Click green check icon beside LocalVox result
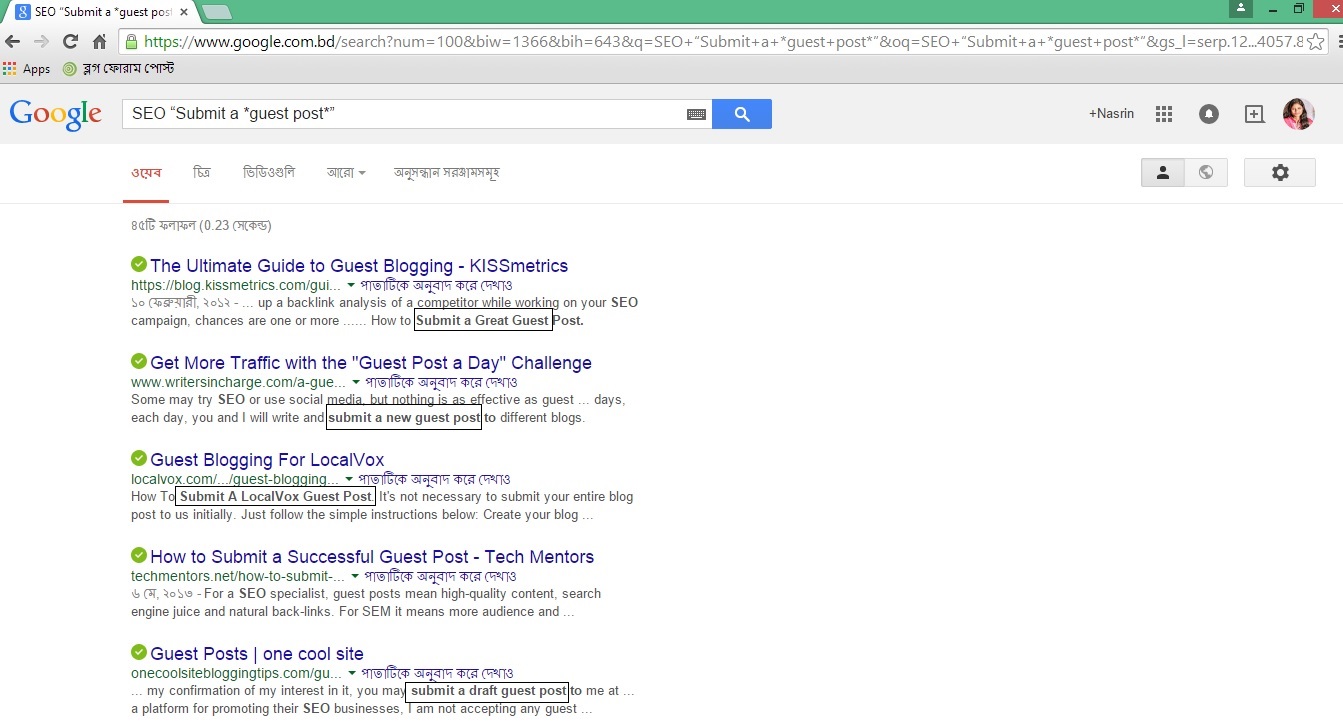Viewport: 1343px width, 725px height. click(139, 459)
